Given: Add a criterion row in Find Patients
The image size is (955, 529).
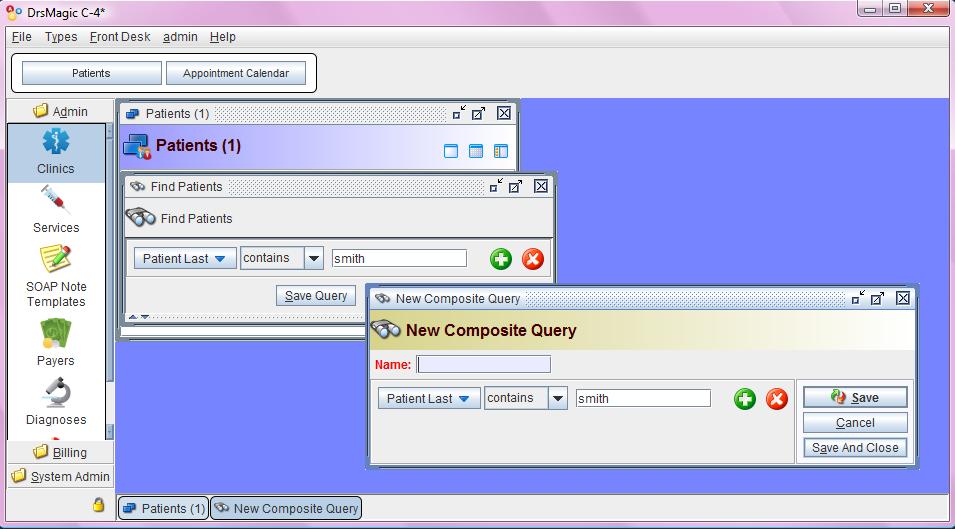Looking at the screenshot, I should click(x=501, y=259).
